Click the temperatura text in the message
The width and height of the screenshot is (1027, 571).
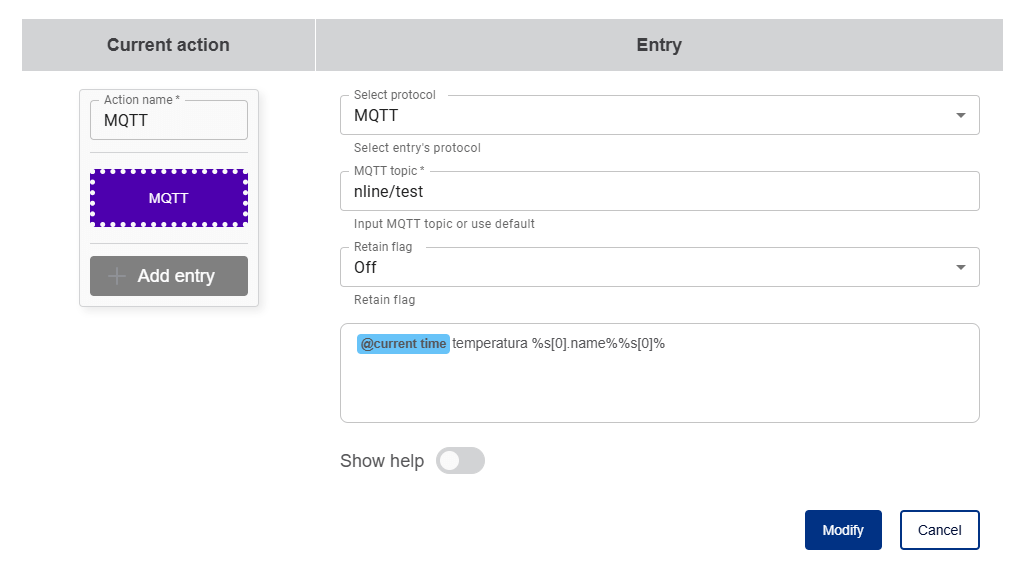tap(490, 344)
